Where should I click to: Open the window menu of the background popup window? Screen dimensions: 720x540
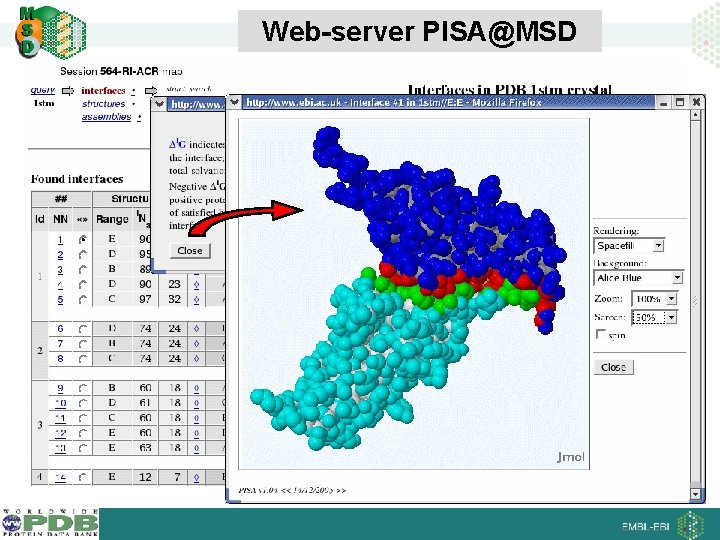point(159,104)
